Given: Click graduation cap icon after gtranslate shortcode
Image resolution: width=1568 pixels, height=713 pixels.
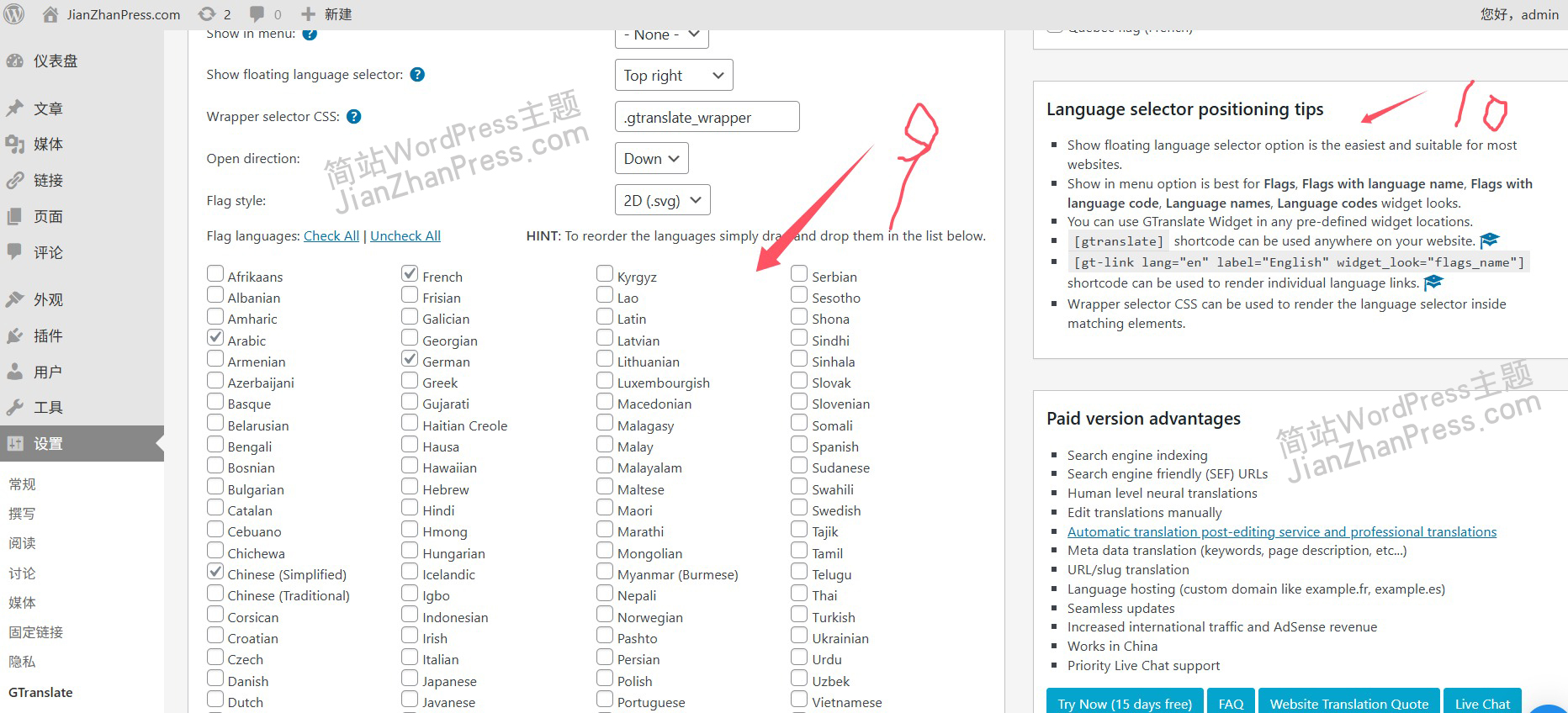Looking at the screenshot, I should pyautogui.click(x=1490, y=240).
